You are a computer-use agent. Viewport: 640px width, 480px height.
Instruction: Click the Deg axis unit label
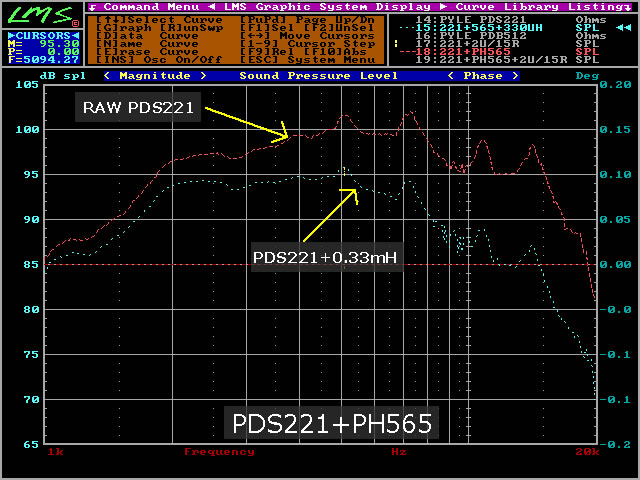(587, 76)
